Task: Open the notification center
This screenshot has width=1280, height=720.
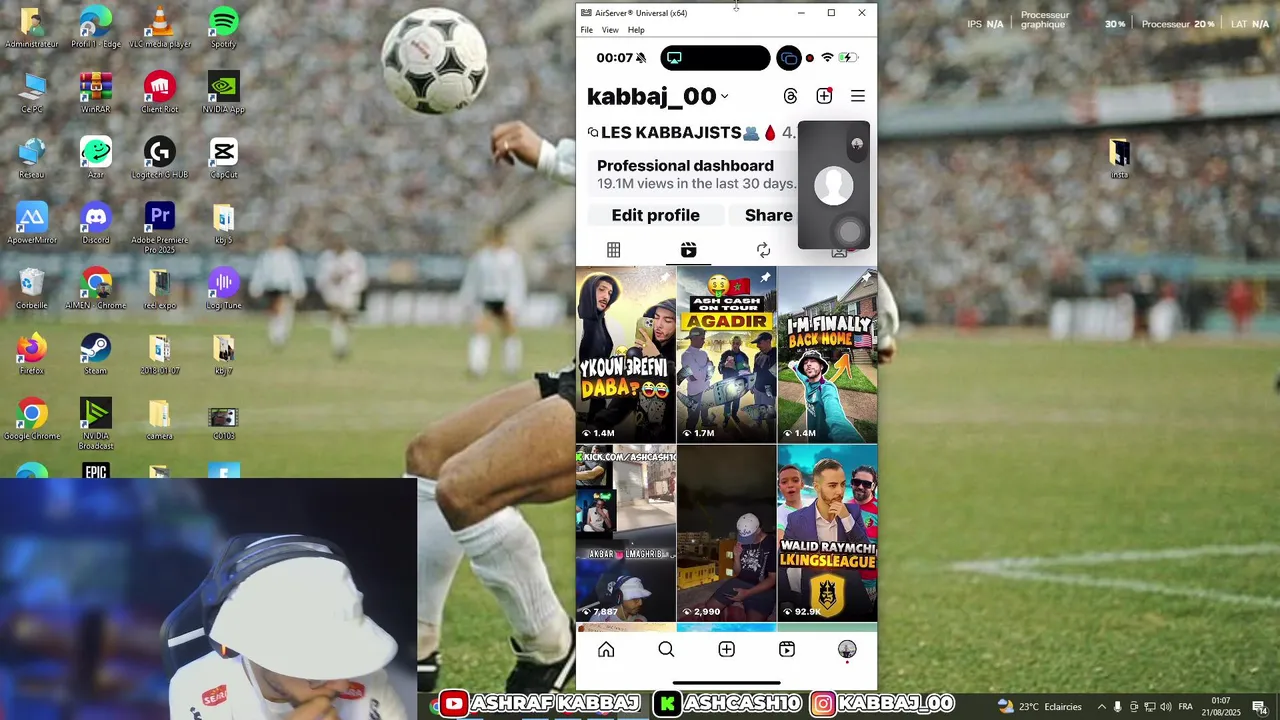Action: point(1260,707)
